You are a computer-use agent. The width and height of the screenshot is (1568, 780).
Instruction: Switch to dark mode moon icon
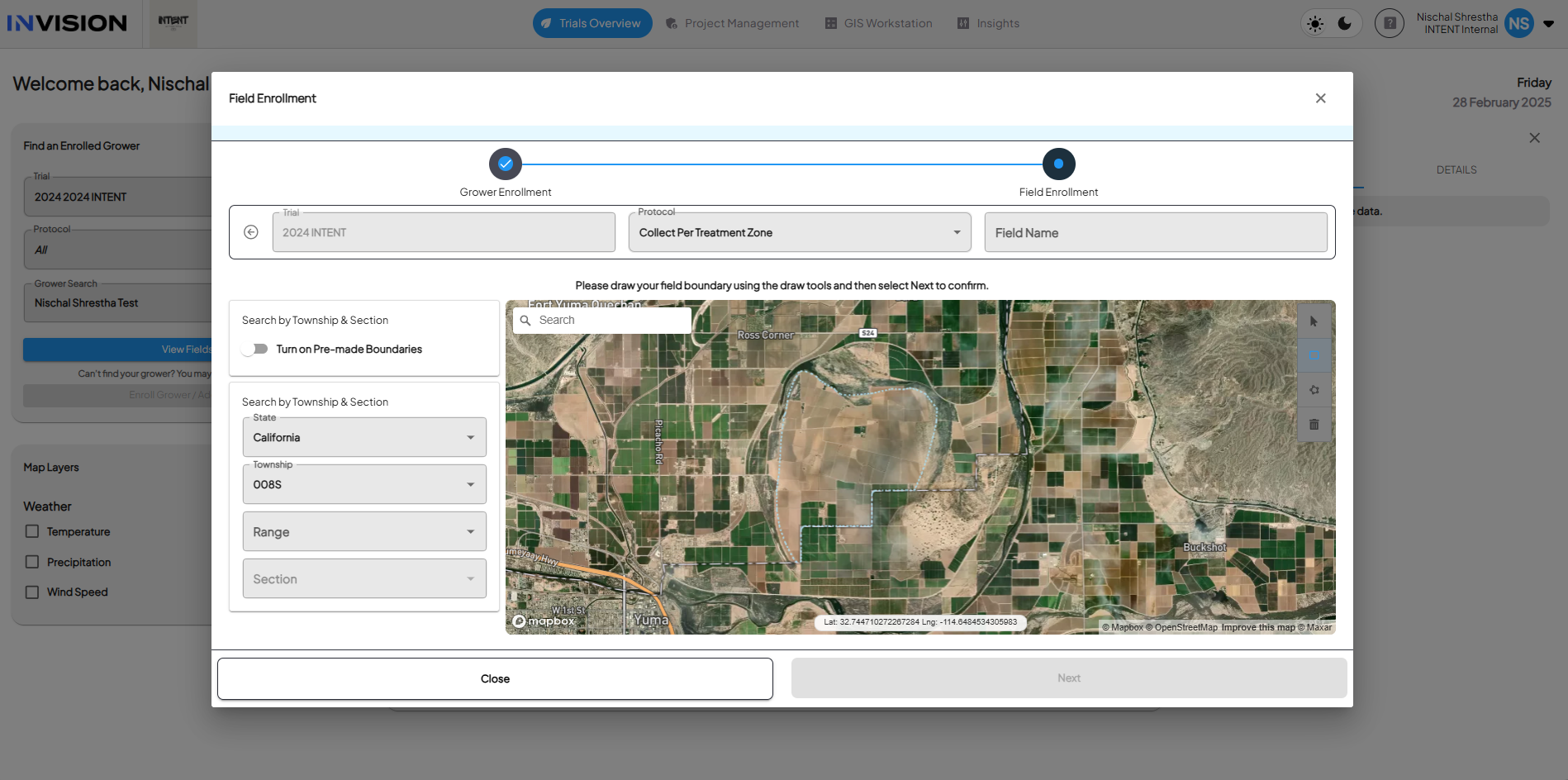pos(1345,23)
